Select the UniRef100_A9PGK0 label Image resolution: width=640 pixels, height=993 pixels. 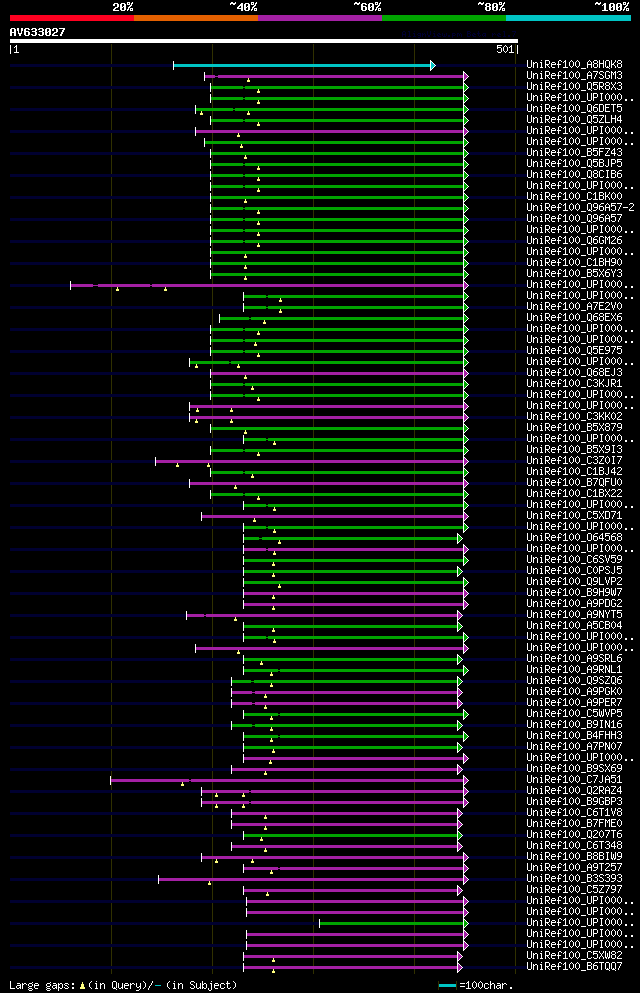574,692
